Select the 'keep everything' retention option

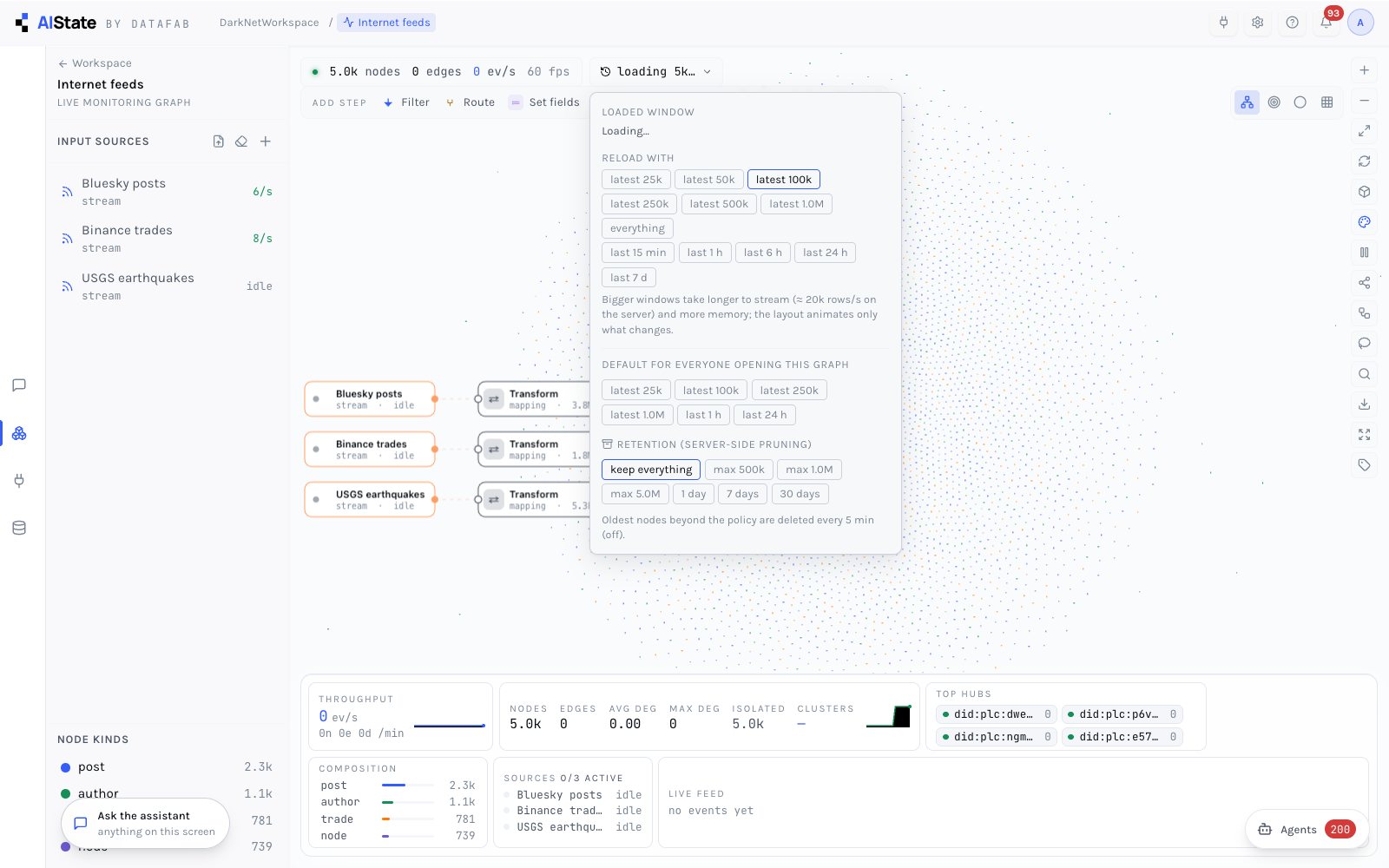tap(651, 470)
